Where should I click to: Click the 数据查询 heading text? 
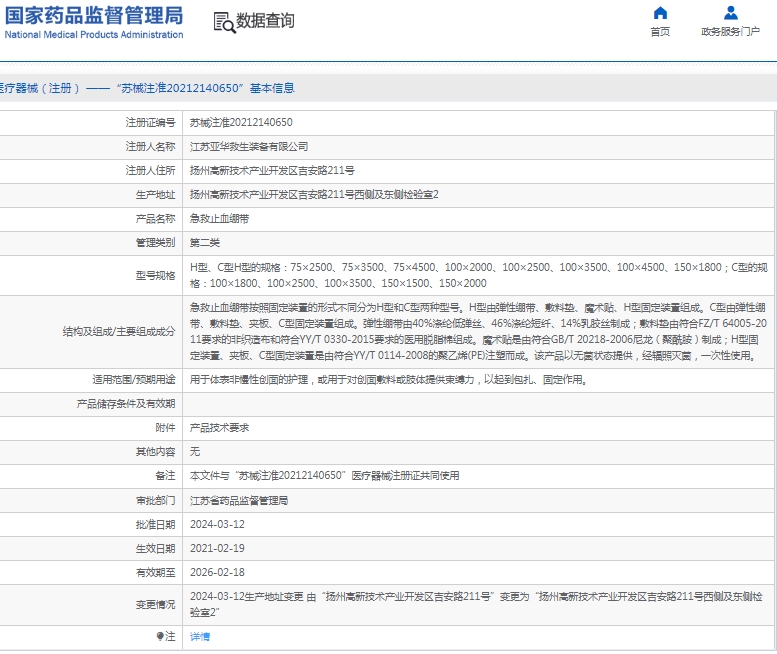pyautogui.click(x=265, y=21)
